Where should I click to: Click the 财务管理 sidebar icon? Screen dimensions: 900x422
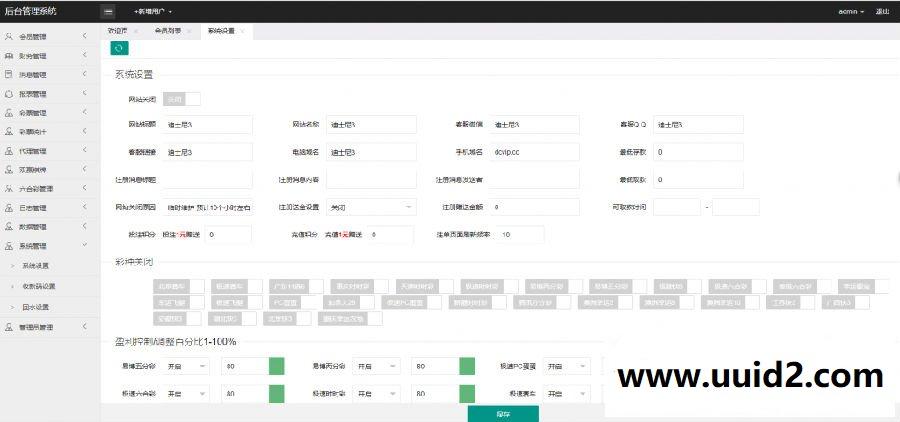coord(9,56)
